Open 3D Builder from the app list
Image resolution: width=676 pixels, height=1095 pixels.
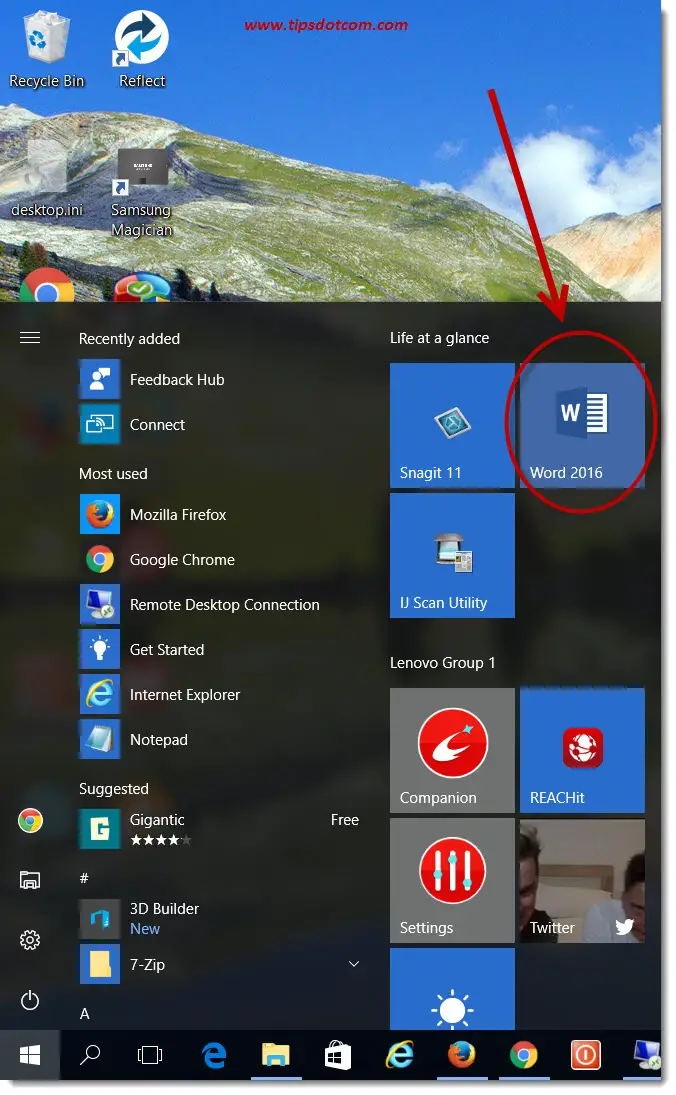tap(220, 918)
